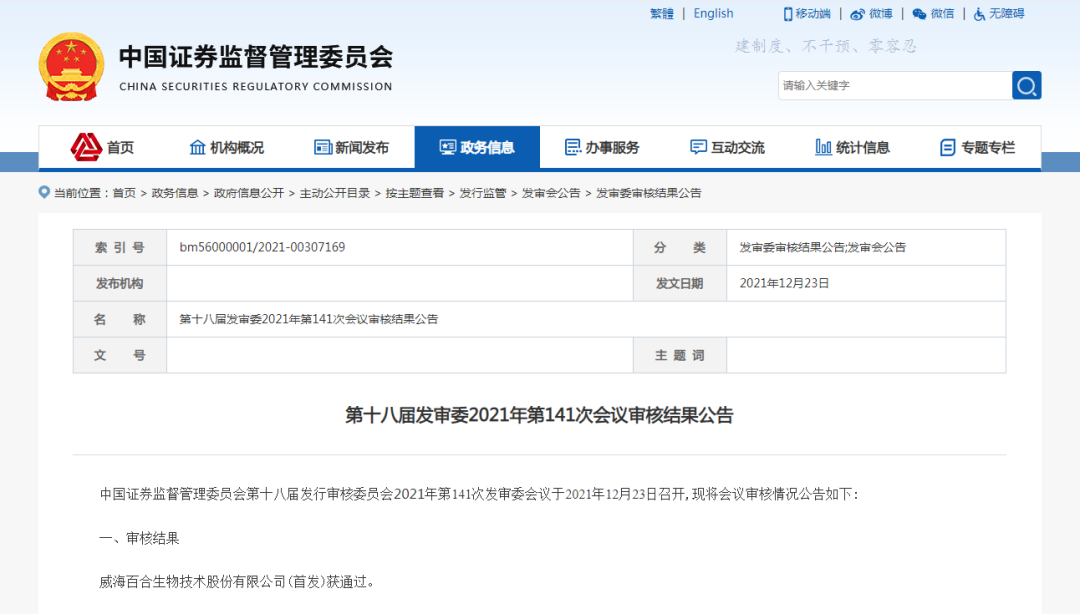
Task: Click the form icon beside 办事服务
Action: point(572,147)
